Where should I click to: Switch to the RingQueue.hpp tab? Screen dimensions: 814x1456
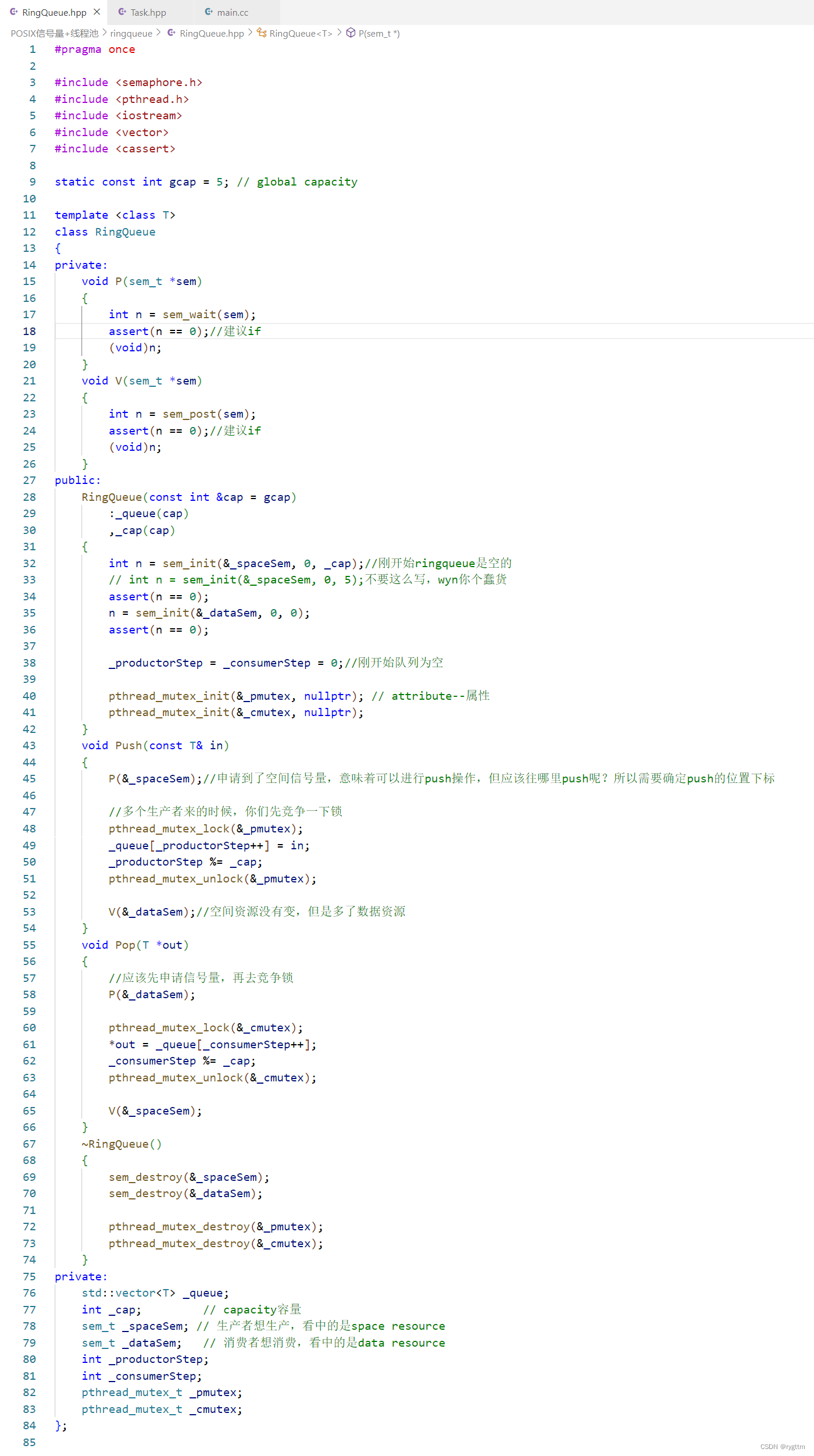point(53,12)
